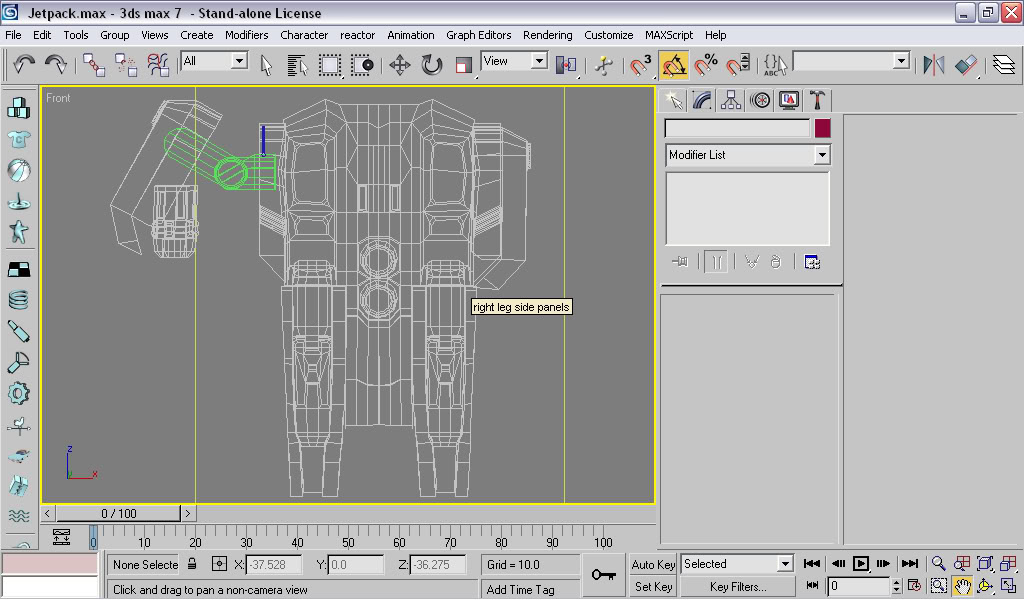Click the Redo arrow icon
Image resolution: width=1024 pixels, height=600 pixels.
point(56,65)
